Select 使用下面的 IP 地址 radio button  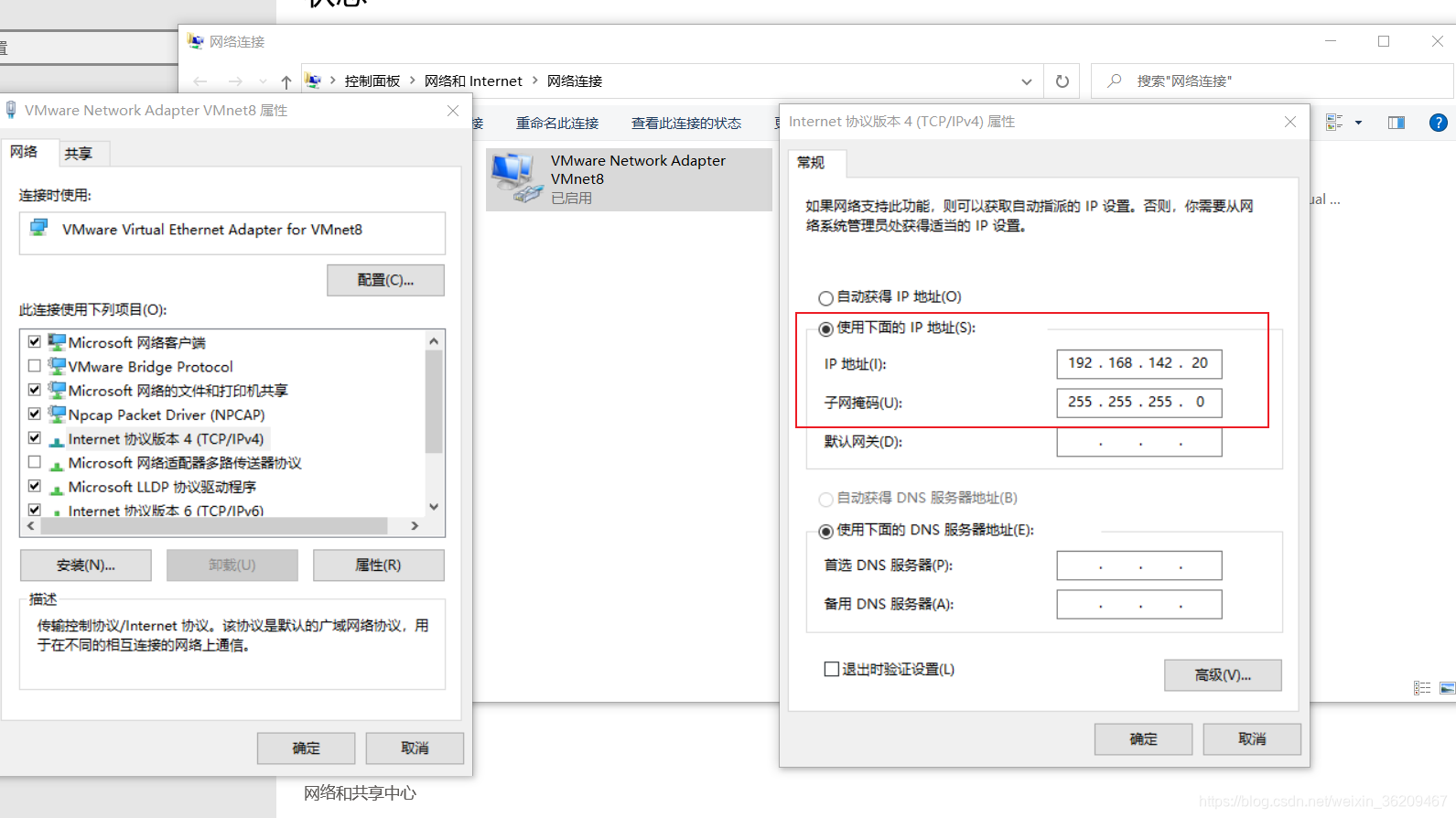click(x=825, y=328)
